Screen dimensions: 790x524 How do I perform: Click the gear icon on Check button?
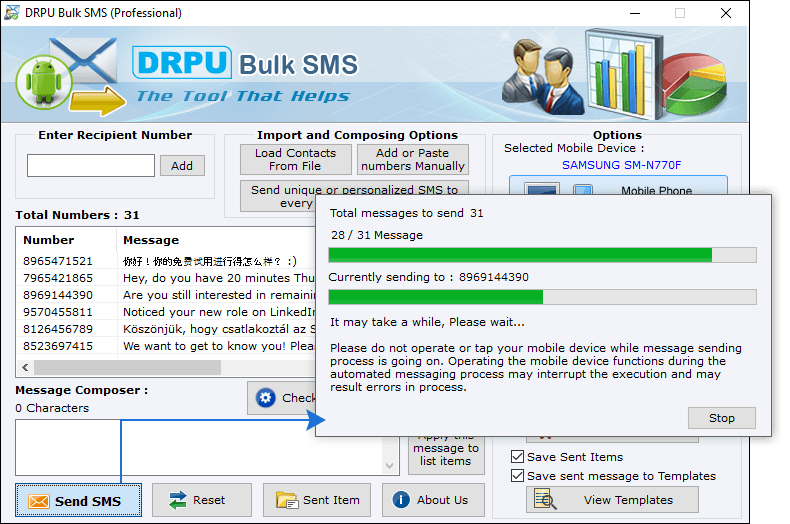[266, 398]
